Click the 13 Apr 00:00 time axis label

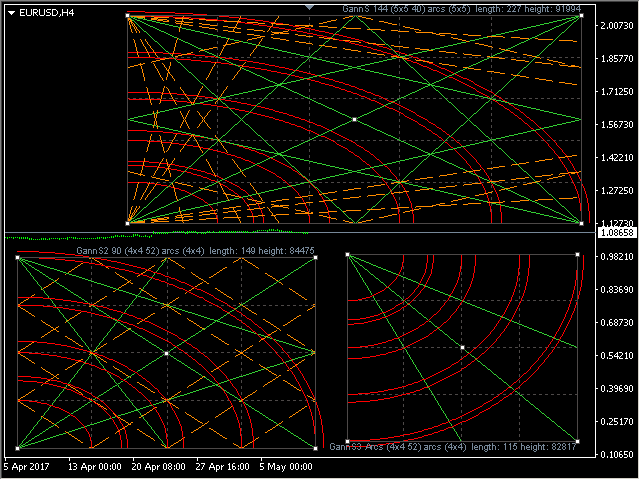tap(95, 467)
